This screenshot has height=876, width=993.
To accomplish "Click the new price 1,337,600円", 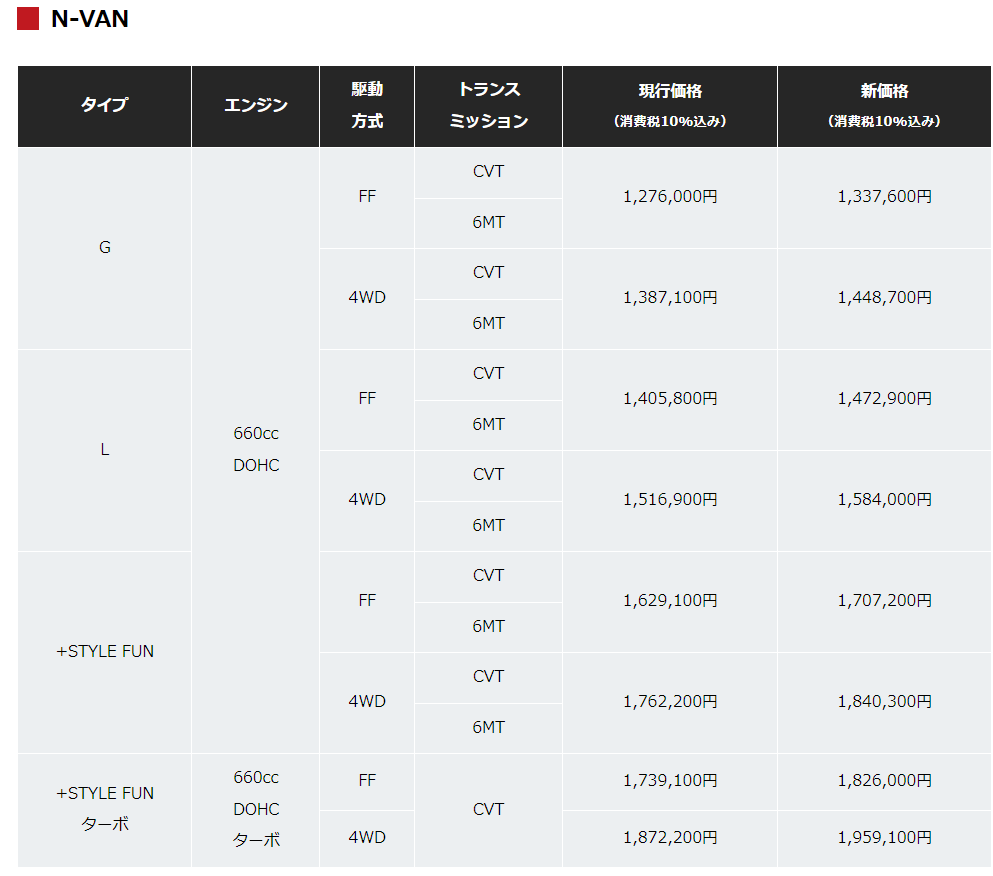I will 884,197.
